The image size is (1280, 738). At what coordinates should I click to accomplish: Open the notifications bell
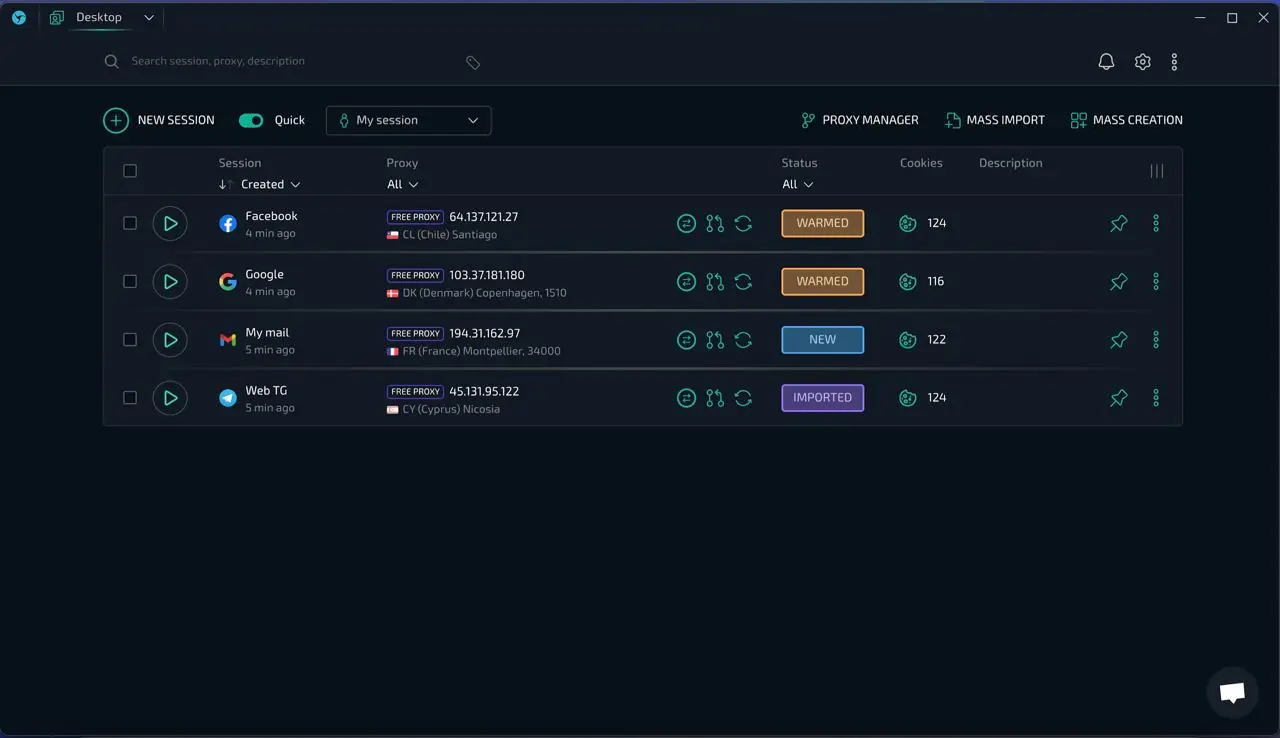pos(1106,62)
